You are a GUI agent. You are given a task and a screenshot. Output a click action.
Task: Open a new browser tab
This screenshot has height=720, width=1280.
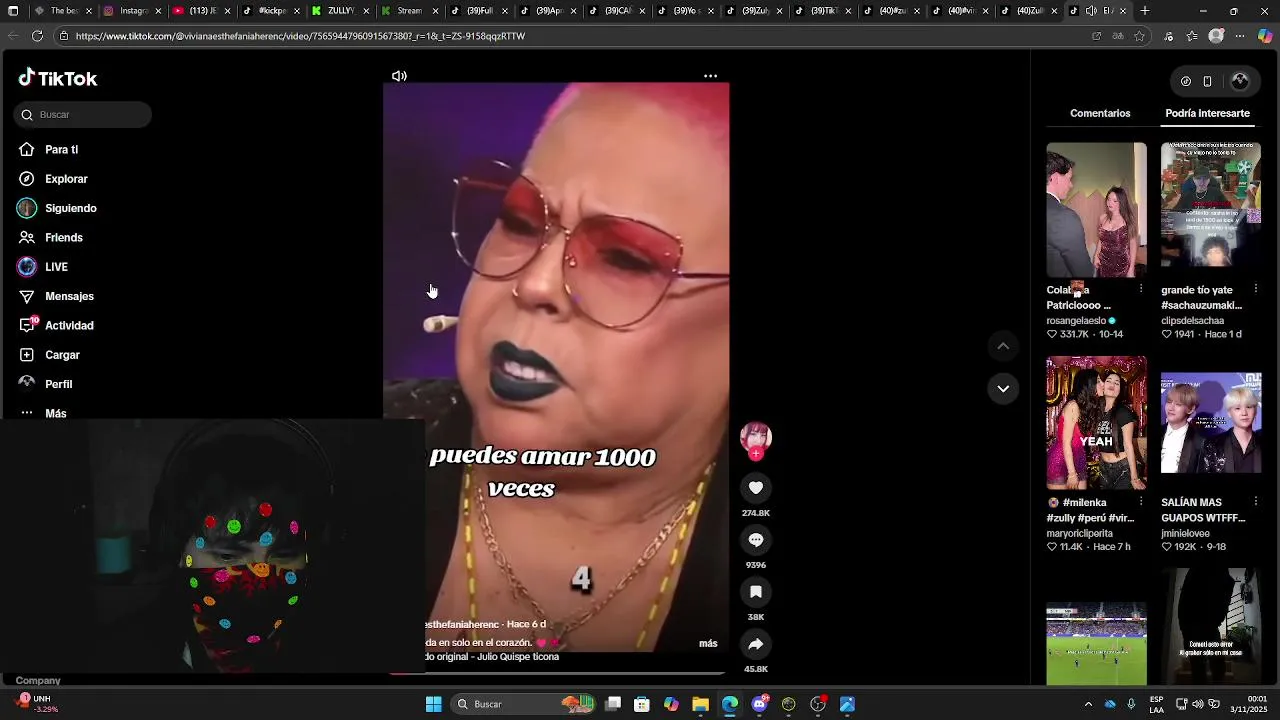[1145, 11]
